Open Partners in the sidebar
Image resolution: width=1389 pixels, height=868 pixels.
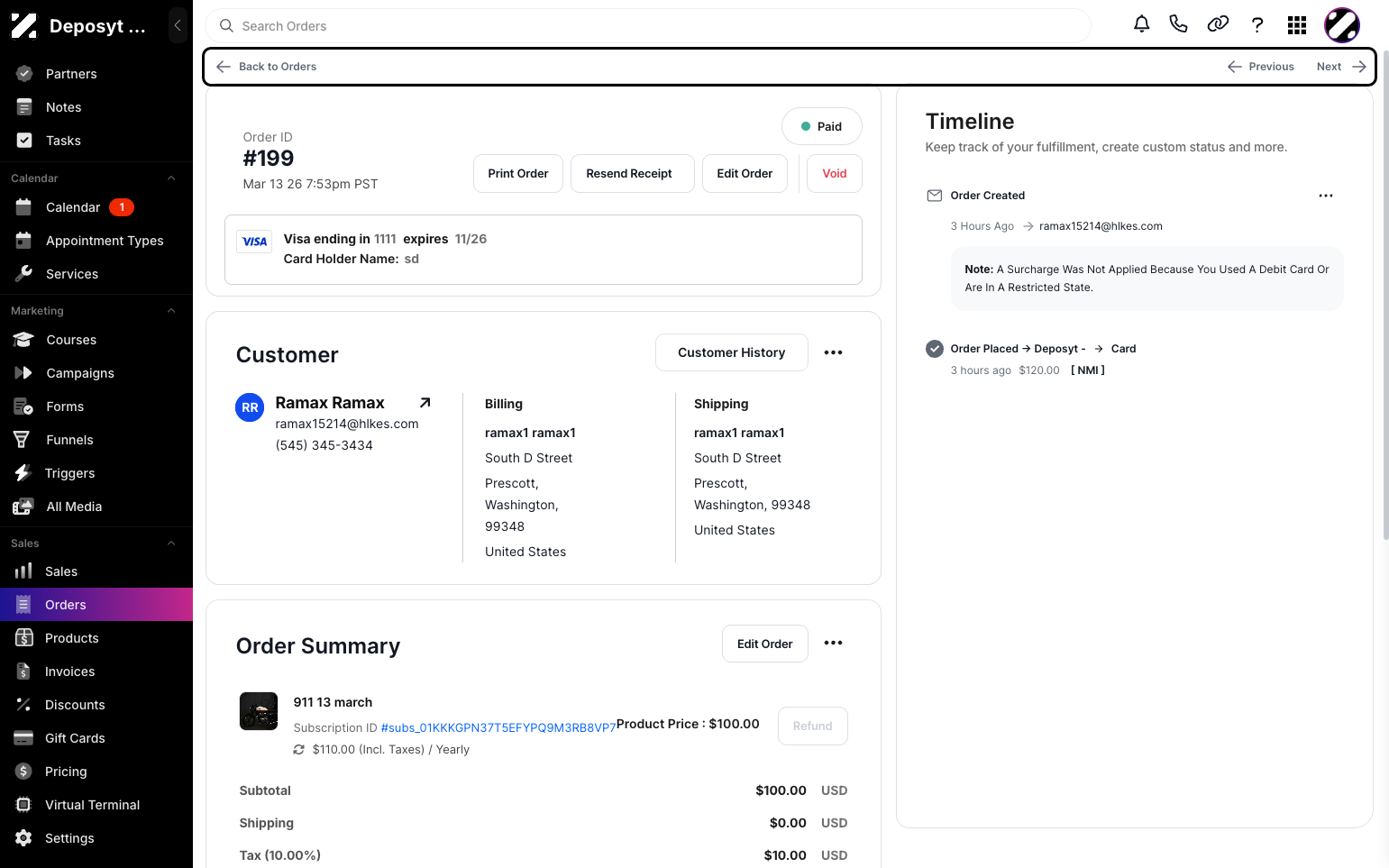pos(96,74)
